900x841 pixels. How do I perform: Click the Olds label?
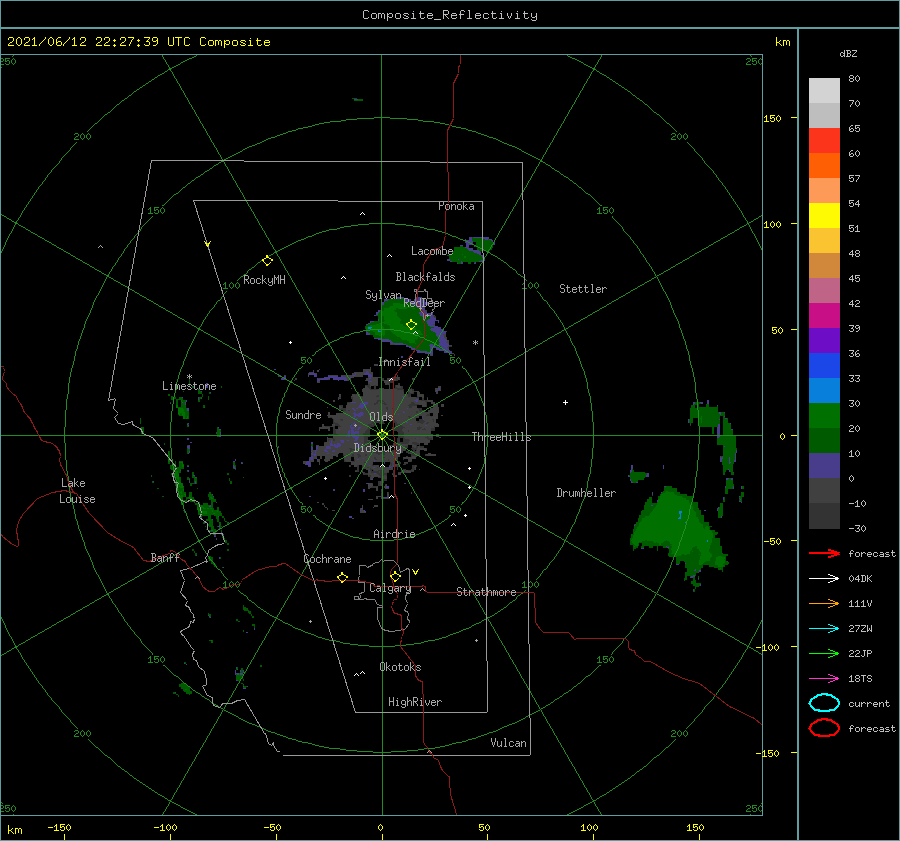(381, 417)
